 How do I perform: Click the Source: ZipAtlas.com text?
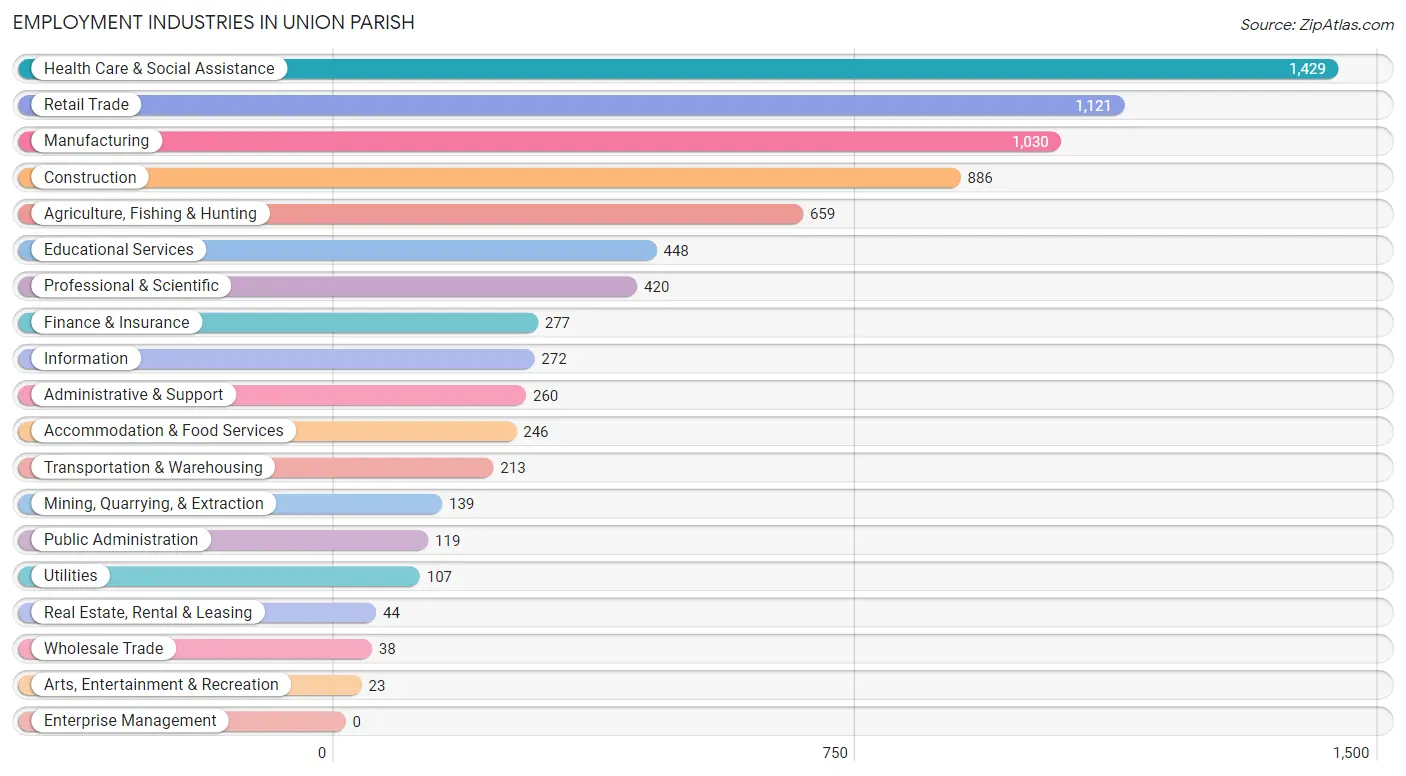coord(1317,25)
